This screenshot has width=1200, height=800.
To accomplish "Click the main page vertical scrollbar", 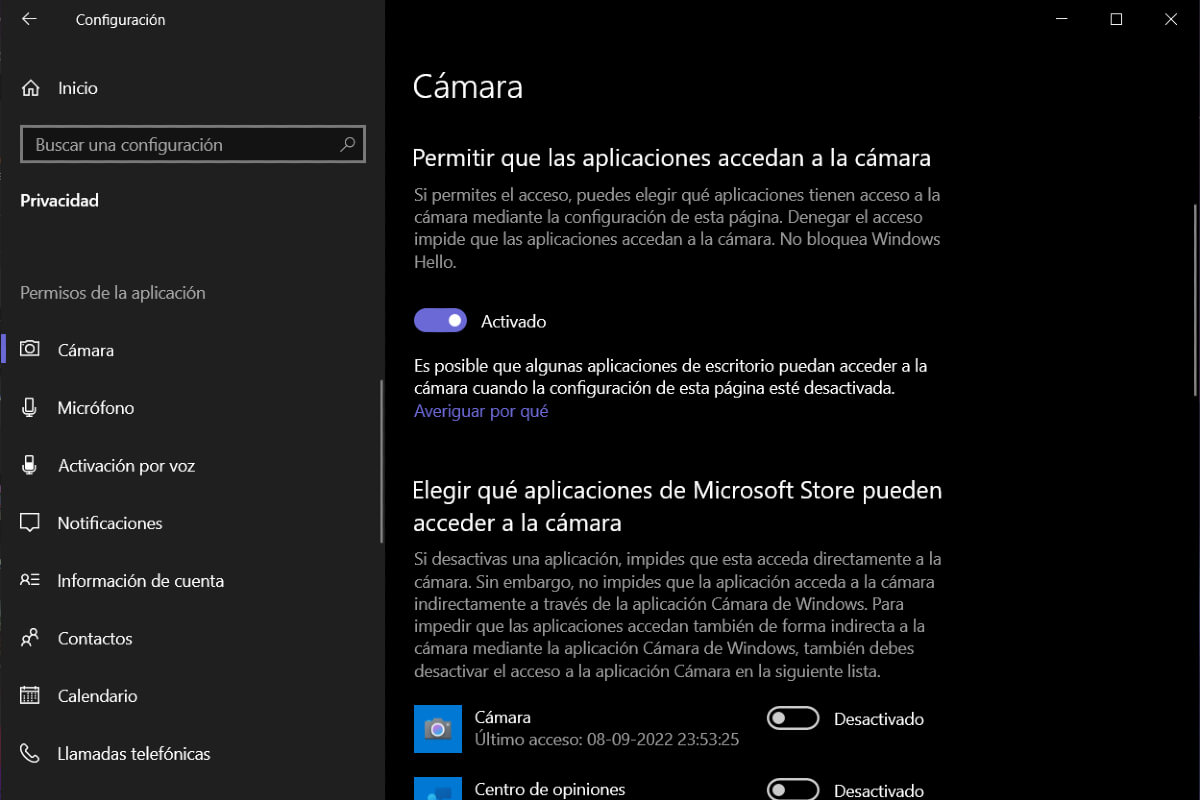I will [1195, 300].
